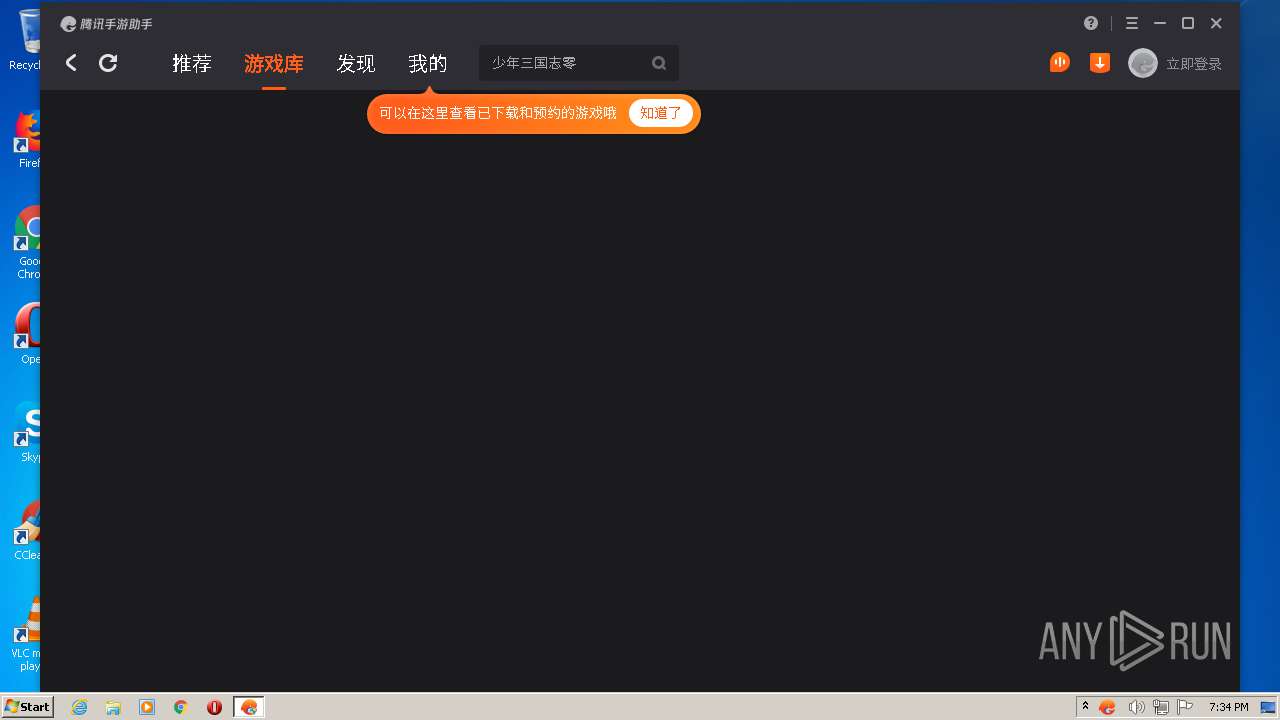Close the 腾讯手游助手 window

coord(1216,23)
